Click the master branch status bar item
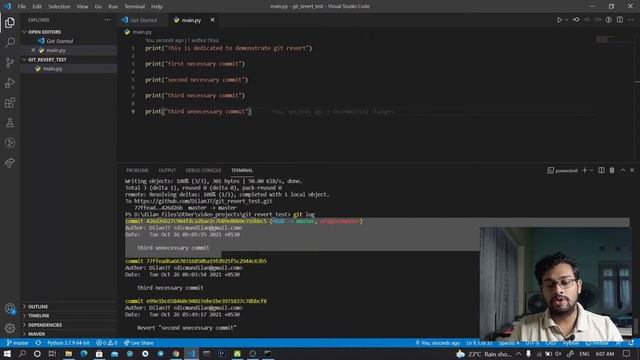 tap(18, 343)
